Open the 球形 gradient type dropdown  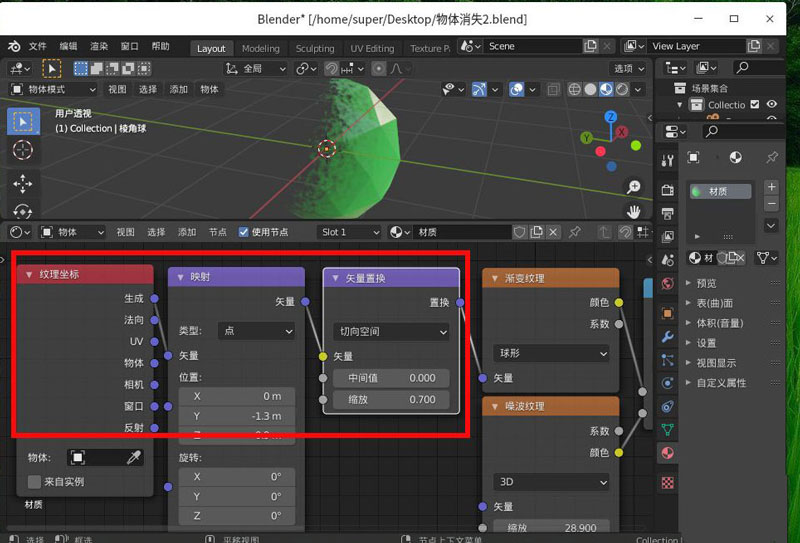pos(552,353)
